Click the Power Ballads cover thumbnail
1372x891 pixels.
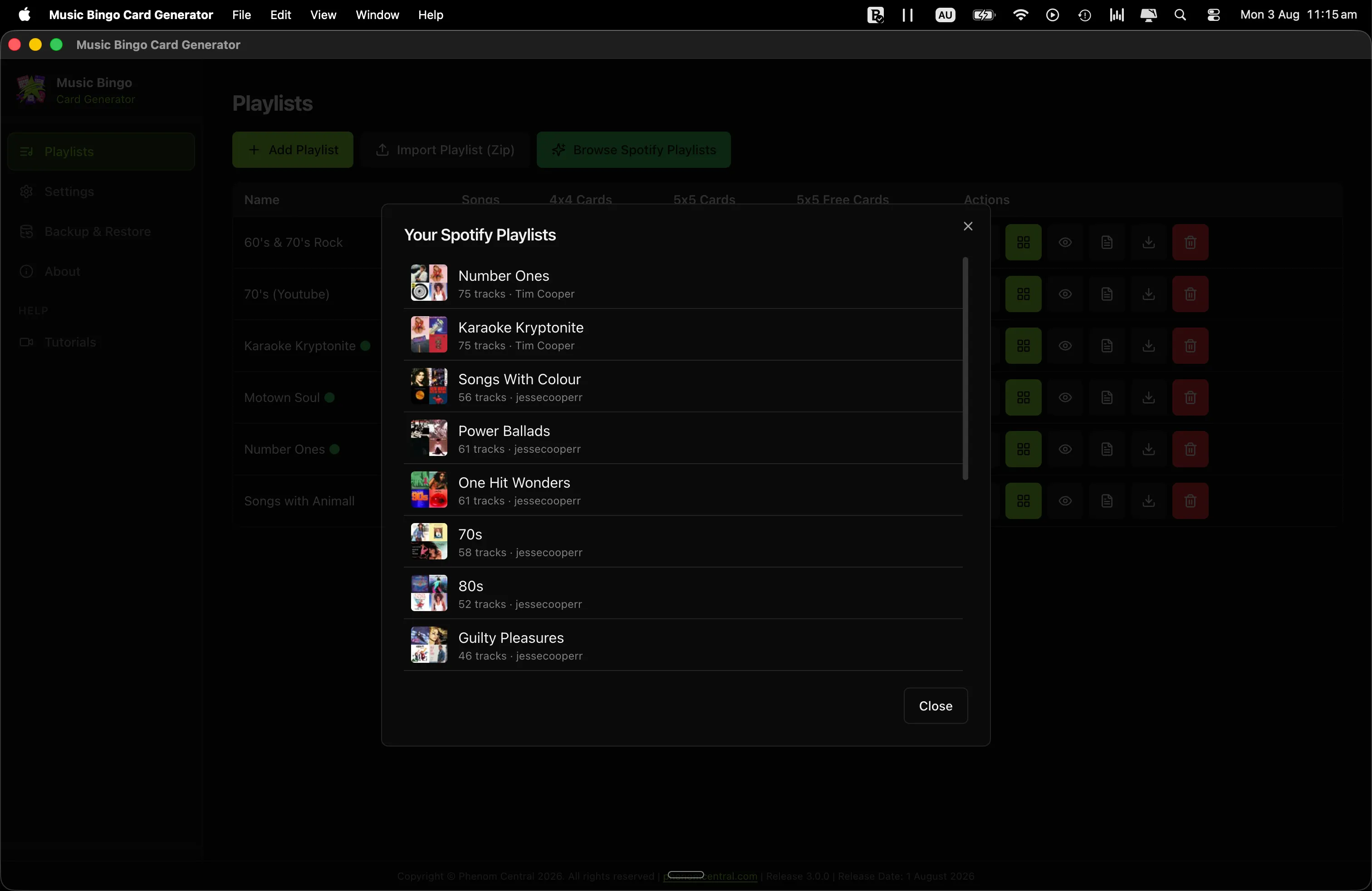tap(428, 438)
